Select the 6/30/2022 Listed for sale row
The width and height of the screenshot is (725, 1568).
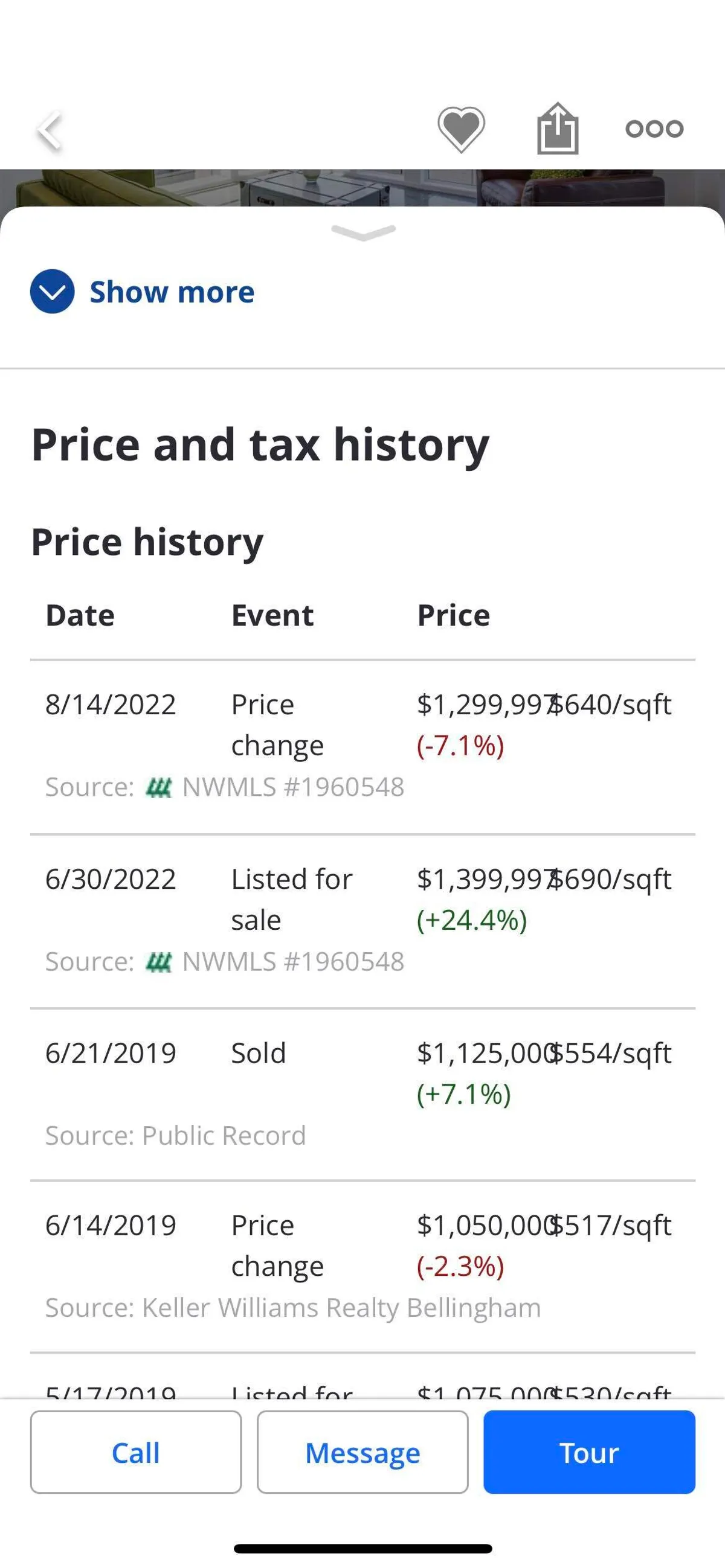(x=362, y=899)
